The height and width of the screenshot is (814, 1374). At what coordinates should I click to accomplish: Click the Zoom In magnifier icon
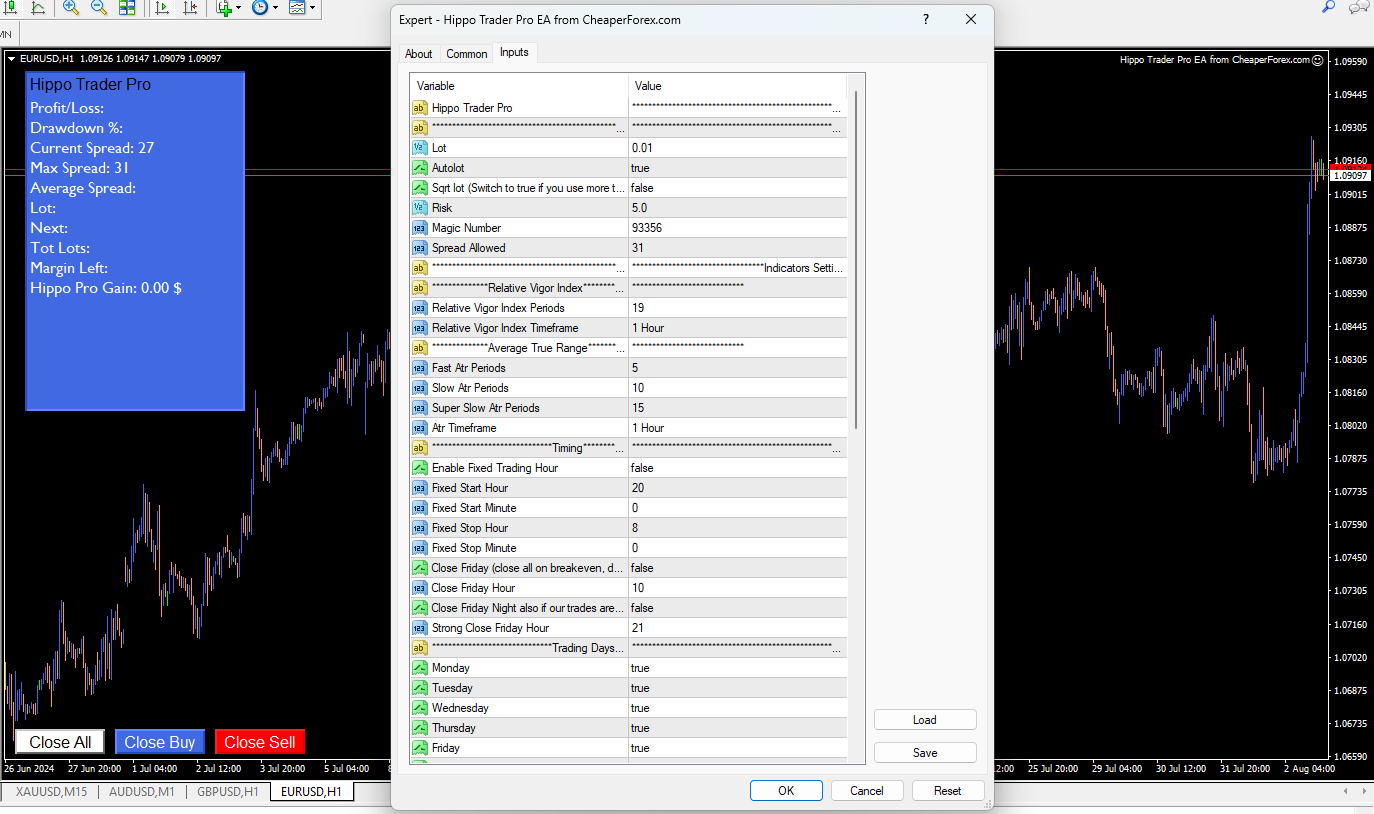point(70,8)
